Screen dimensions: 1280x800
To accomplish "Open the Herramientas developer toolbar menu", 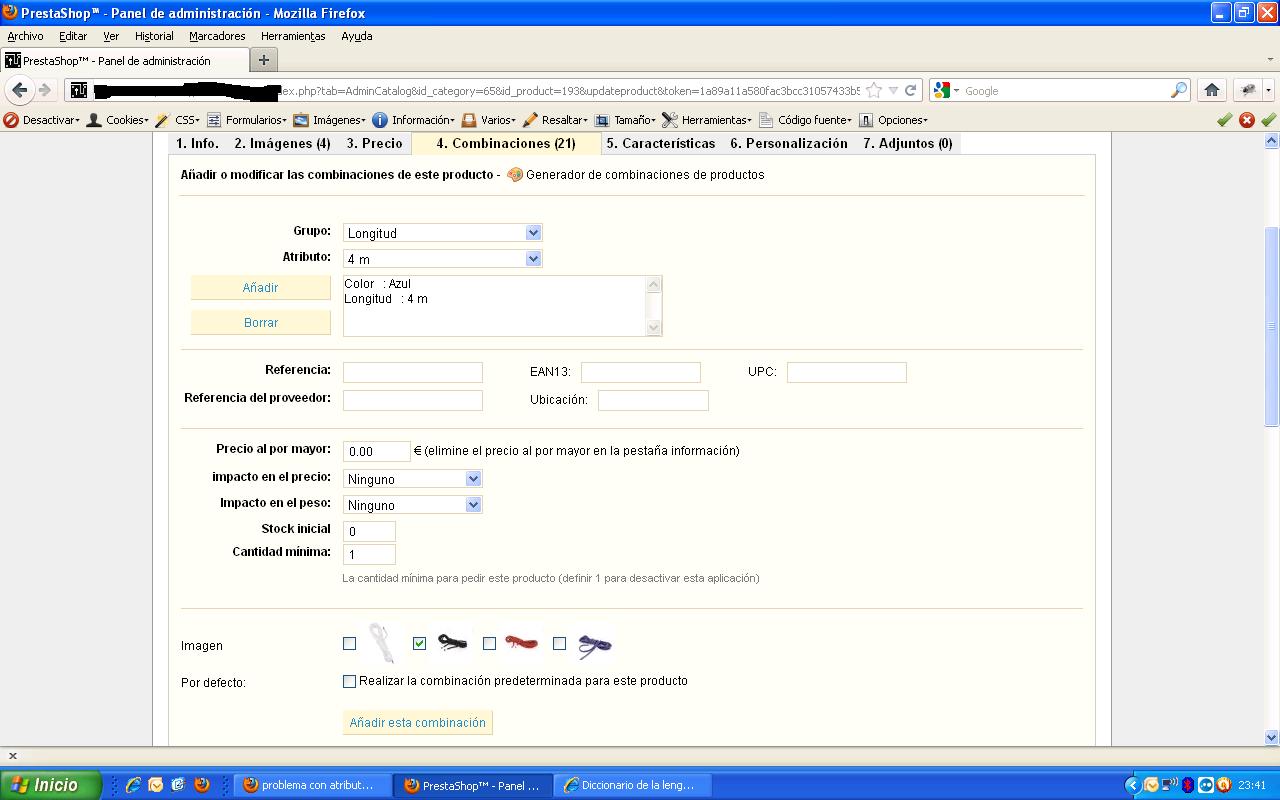I will pos(707,120).
